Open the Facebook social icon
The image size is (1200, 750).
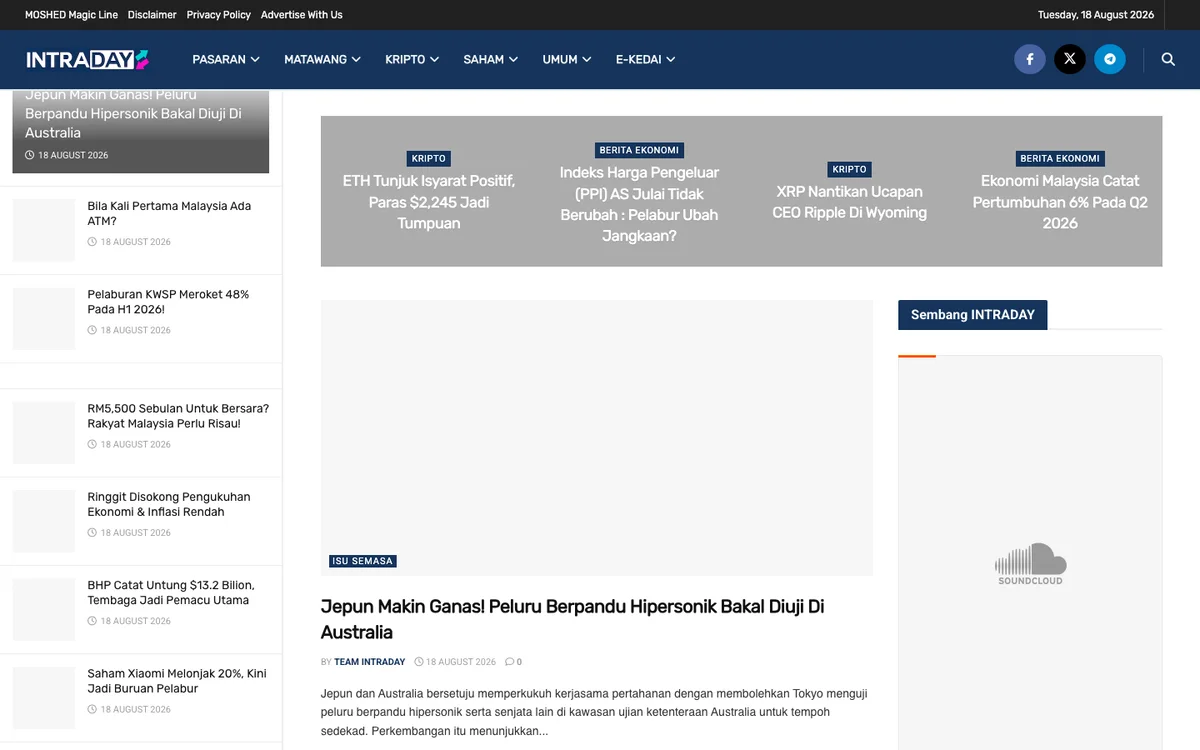(x=1030, y=59)
